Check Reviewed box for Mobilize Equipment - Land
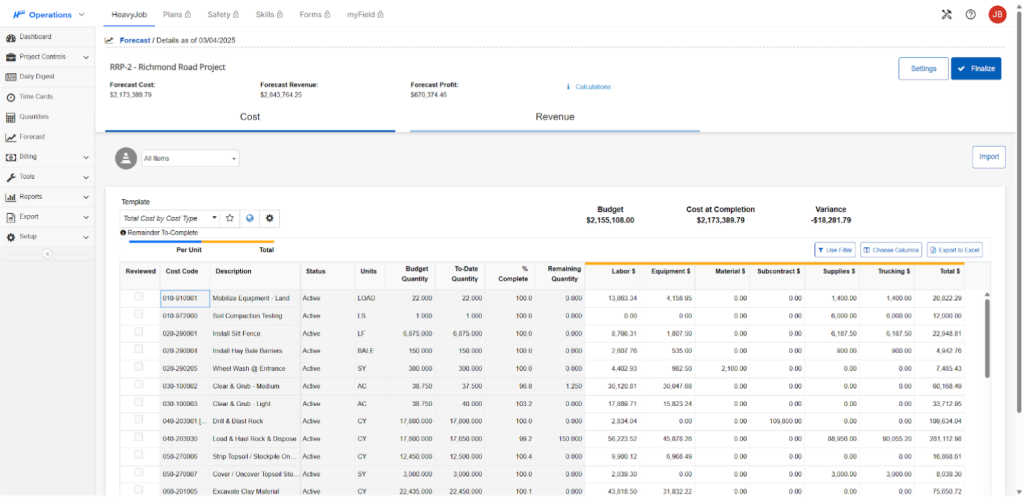This screenshot has height=497, width=1024. [x=138, y=297]
